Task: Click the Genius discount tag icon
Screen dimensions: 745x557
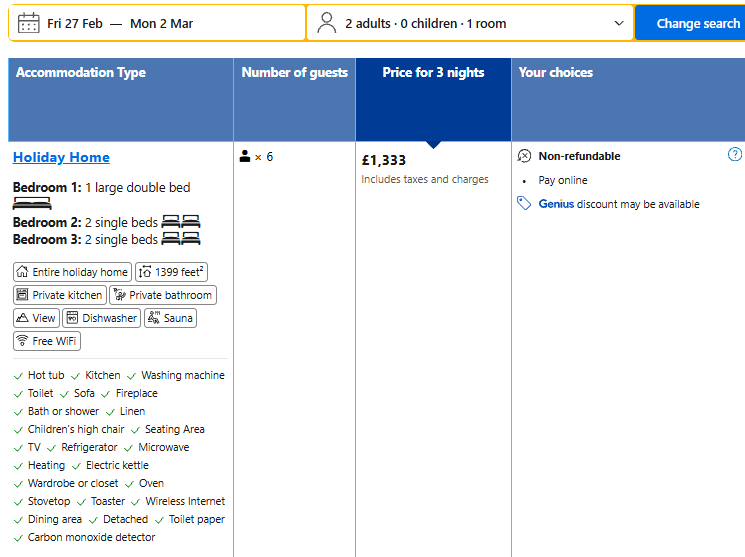Action: 524,204
